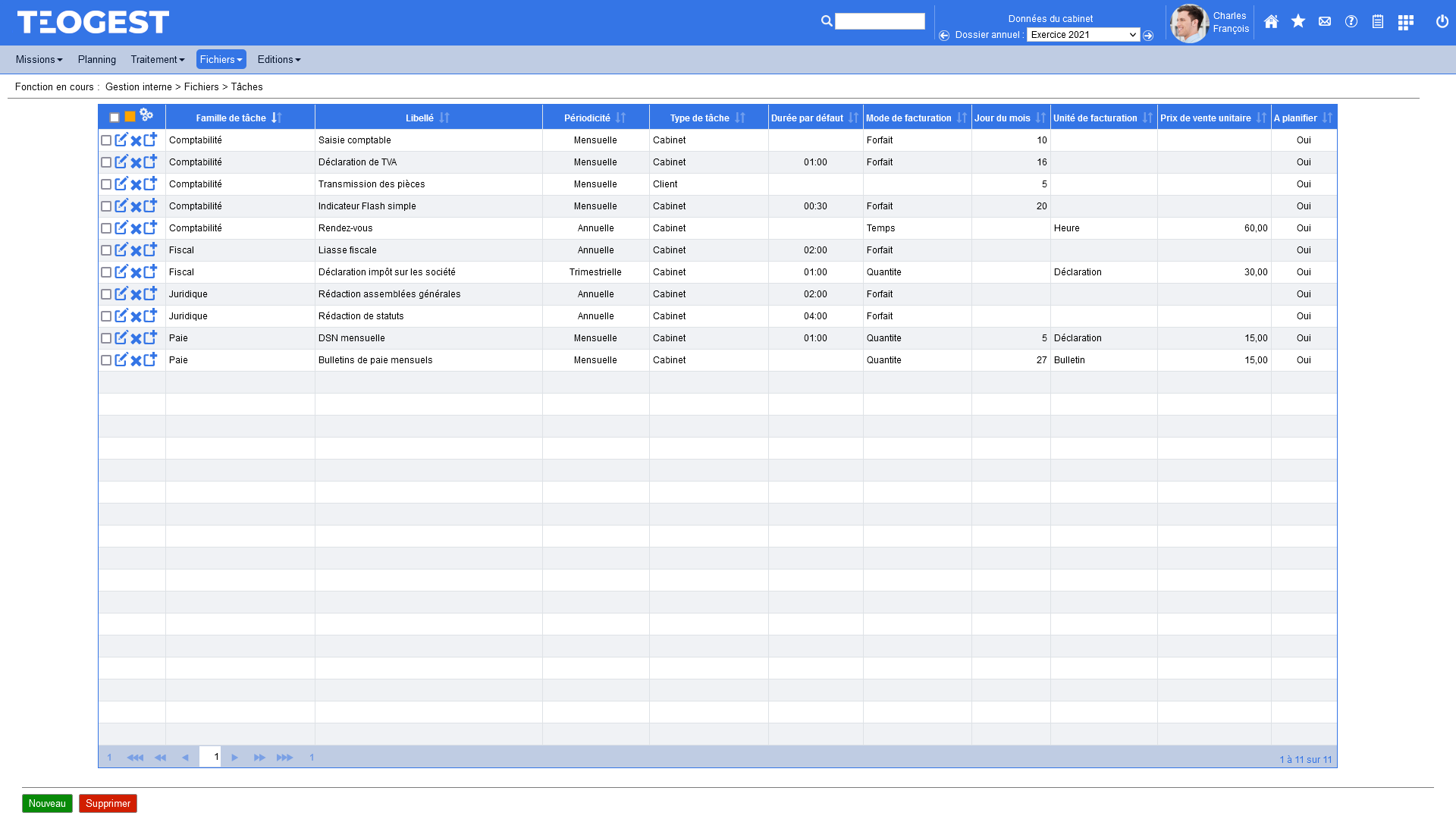Expand the Editions menu
This screenshot has height=819, width=1456.
pyautogui.click(x=278, y=59)
